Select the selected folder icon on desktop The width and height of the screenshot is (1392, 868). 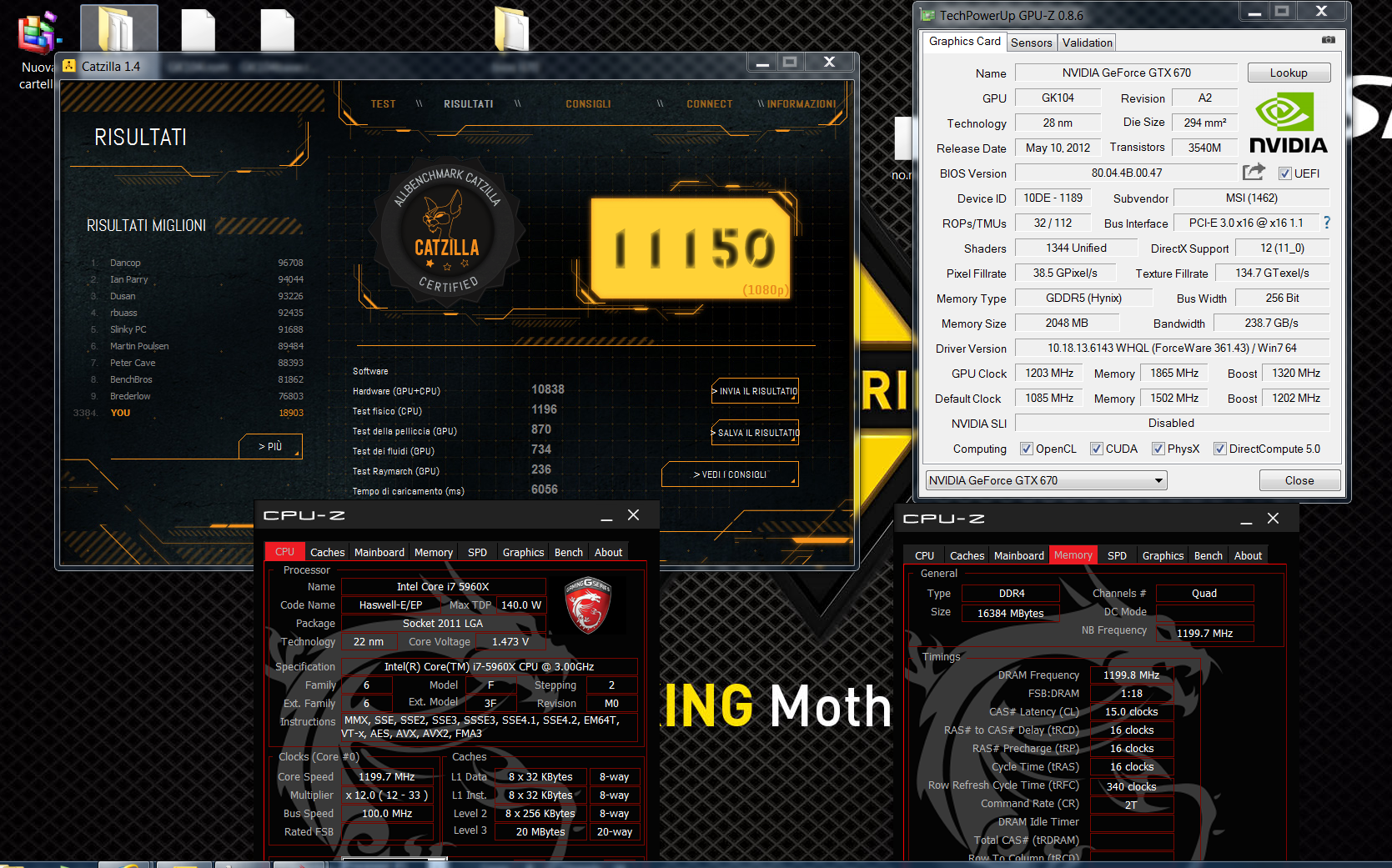point(118,30)
